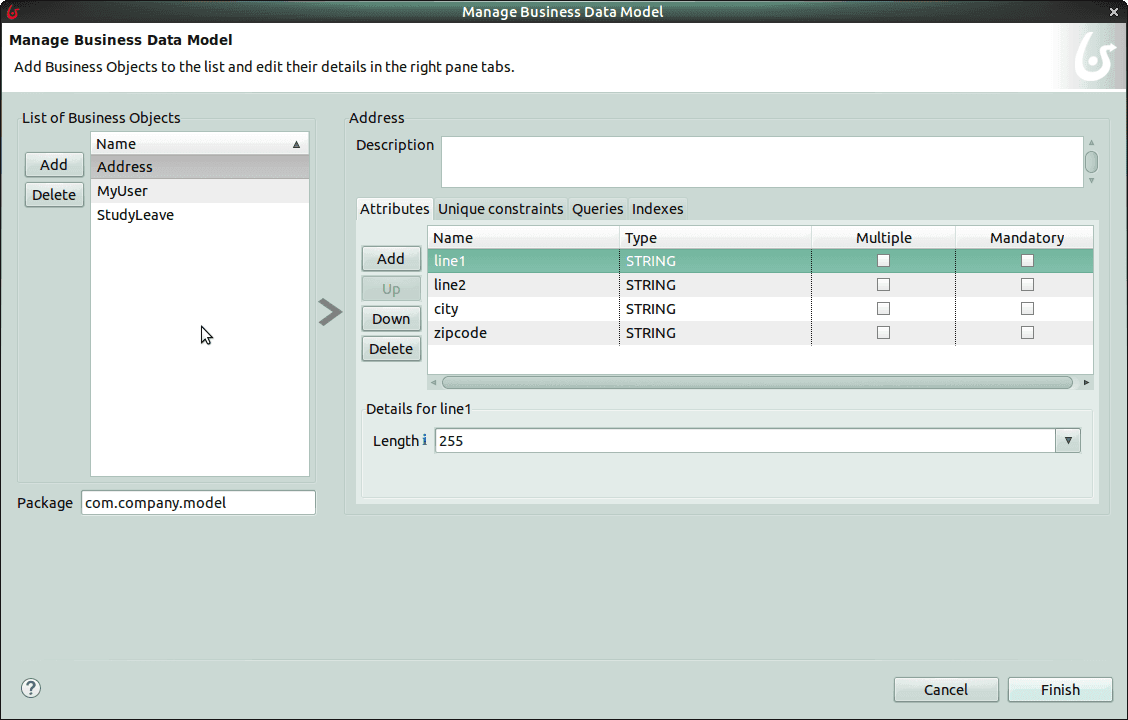
Task: Open the Length value dropdown
Action: tap(1067, 440)
